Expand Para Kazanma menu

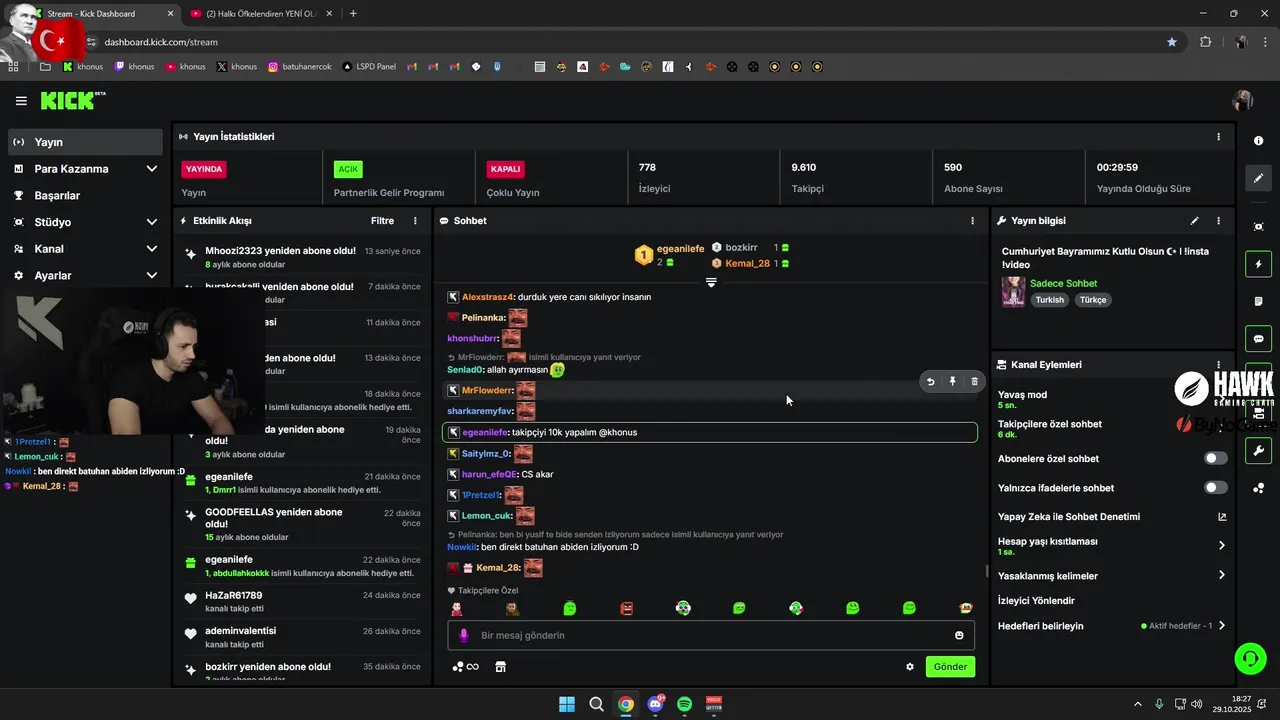[152, 169]
